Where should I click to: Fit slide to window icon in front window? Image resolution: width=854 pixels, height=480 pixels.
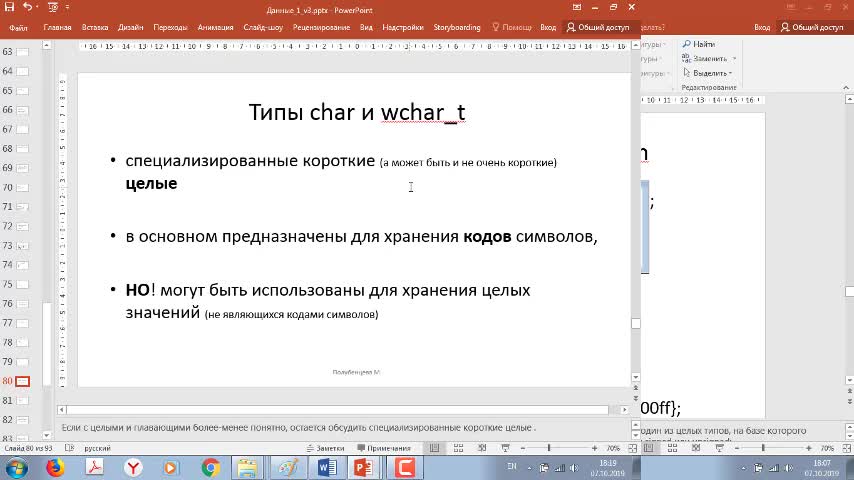click(632, 448)
